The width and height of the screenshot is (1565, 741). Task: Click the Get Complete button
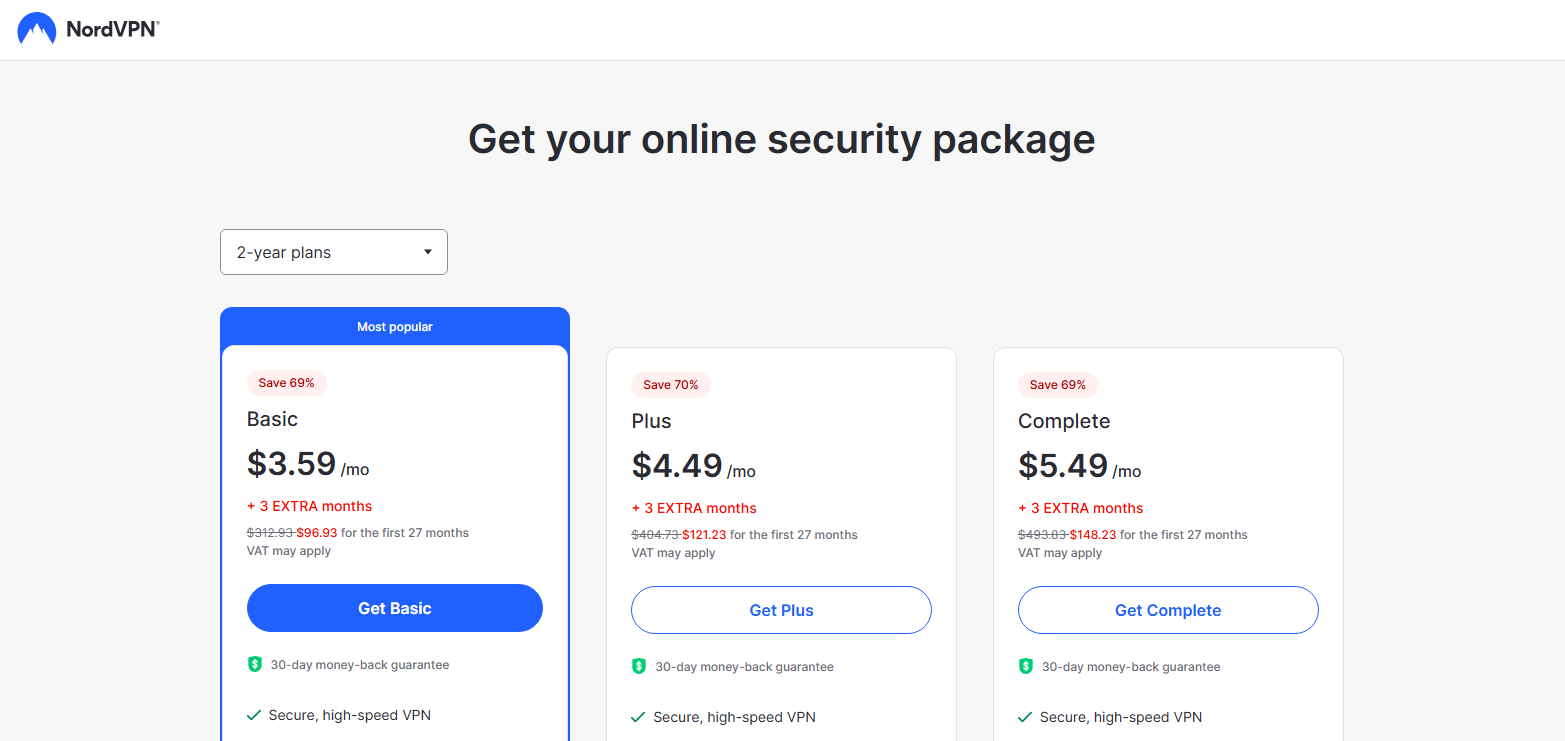1168,610
